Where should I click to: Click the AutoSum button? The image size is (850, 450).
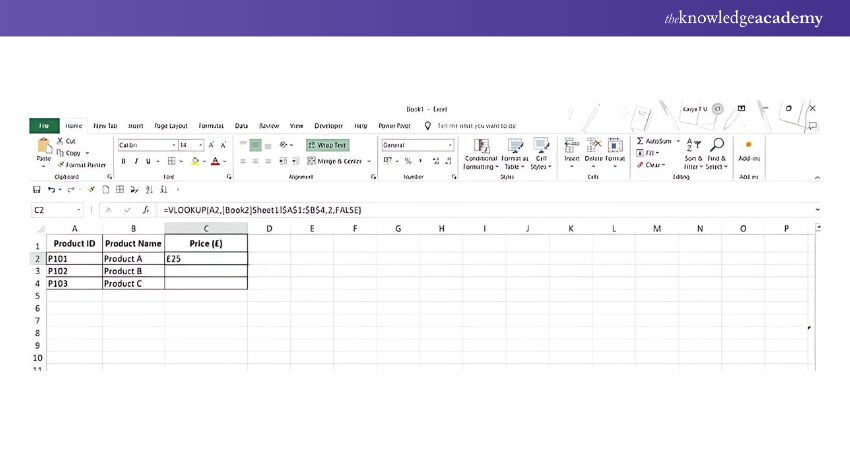[x=658, y=141]
